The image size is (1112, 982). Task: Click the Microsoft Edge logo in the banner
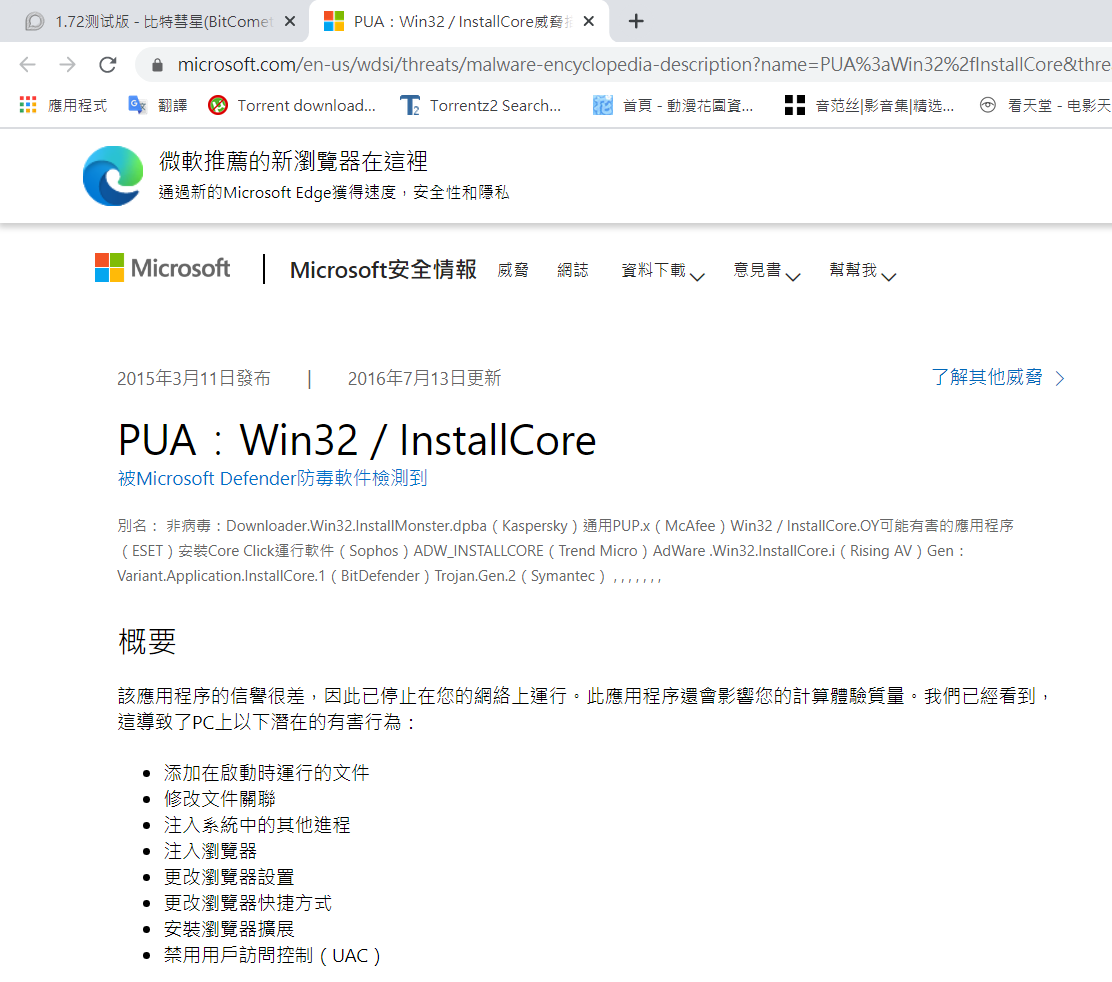click(113, 176)
